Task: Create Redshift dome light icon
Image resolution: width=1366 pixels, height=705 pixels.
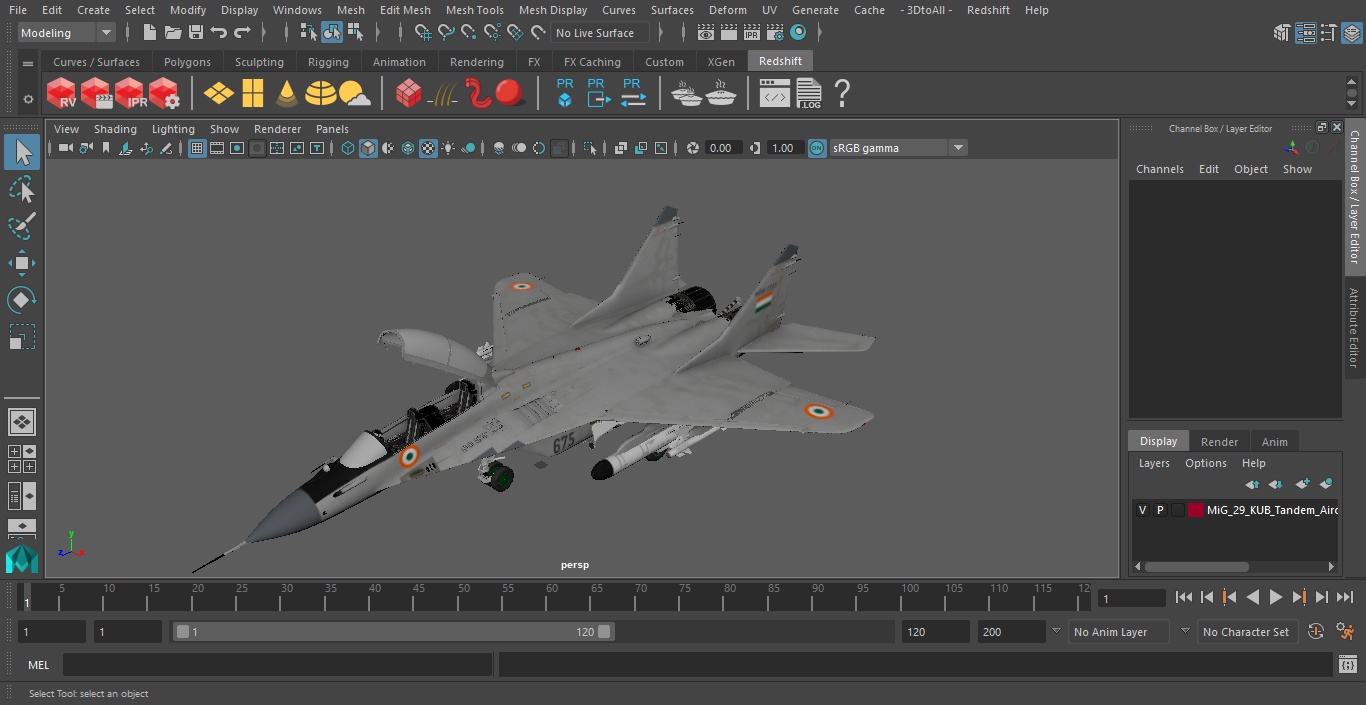Action: pos(320,93)
